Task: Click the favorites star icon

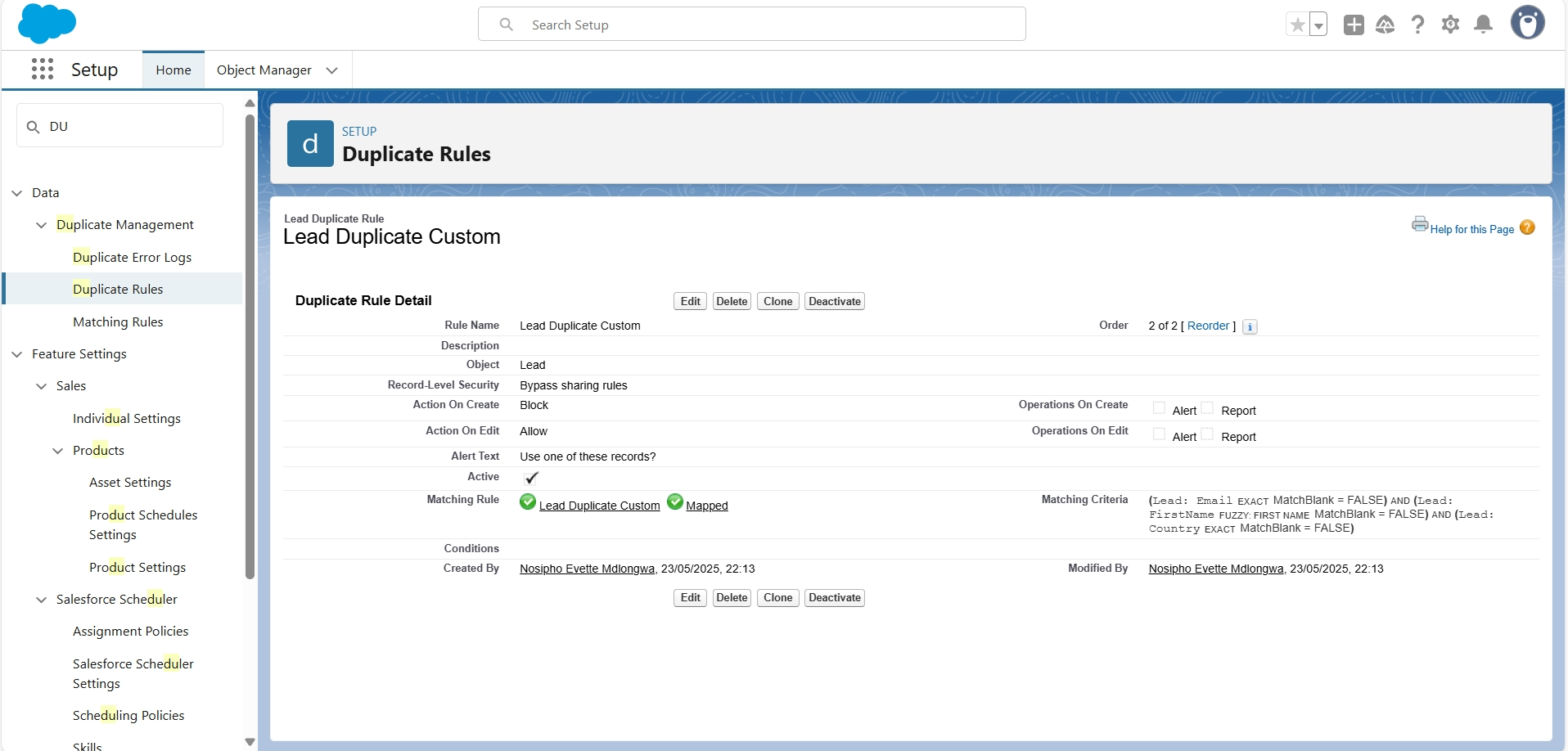Action: click(x=1296, y=24)
